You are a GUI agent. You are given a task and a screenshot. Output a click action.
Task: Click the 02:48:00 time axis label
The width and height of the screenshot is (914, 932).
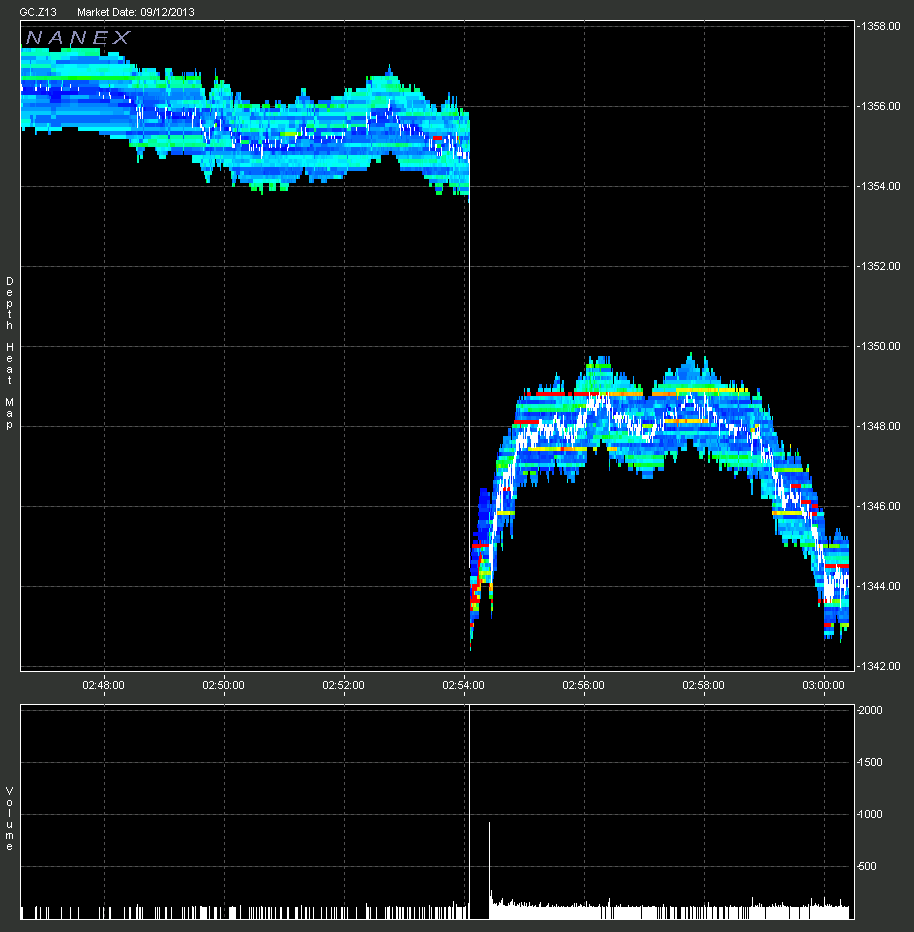click(103, 685)
